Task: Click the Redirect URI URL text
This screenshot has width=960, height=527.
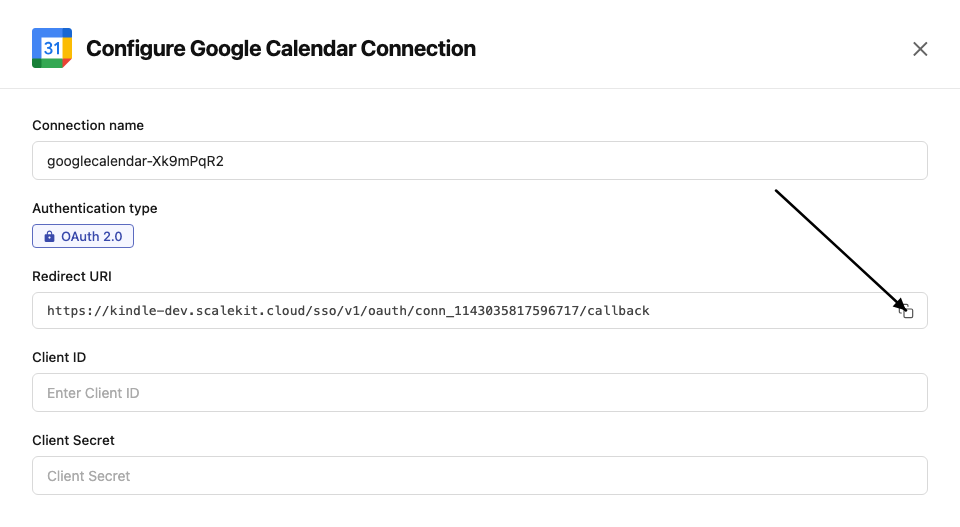Action: 348,311
